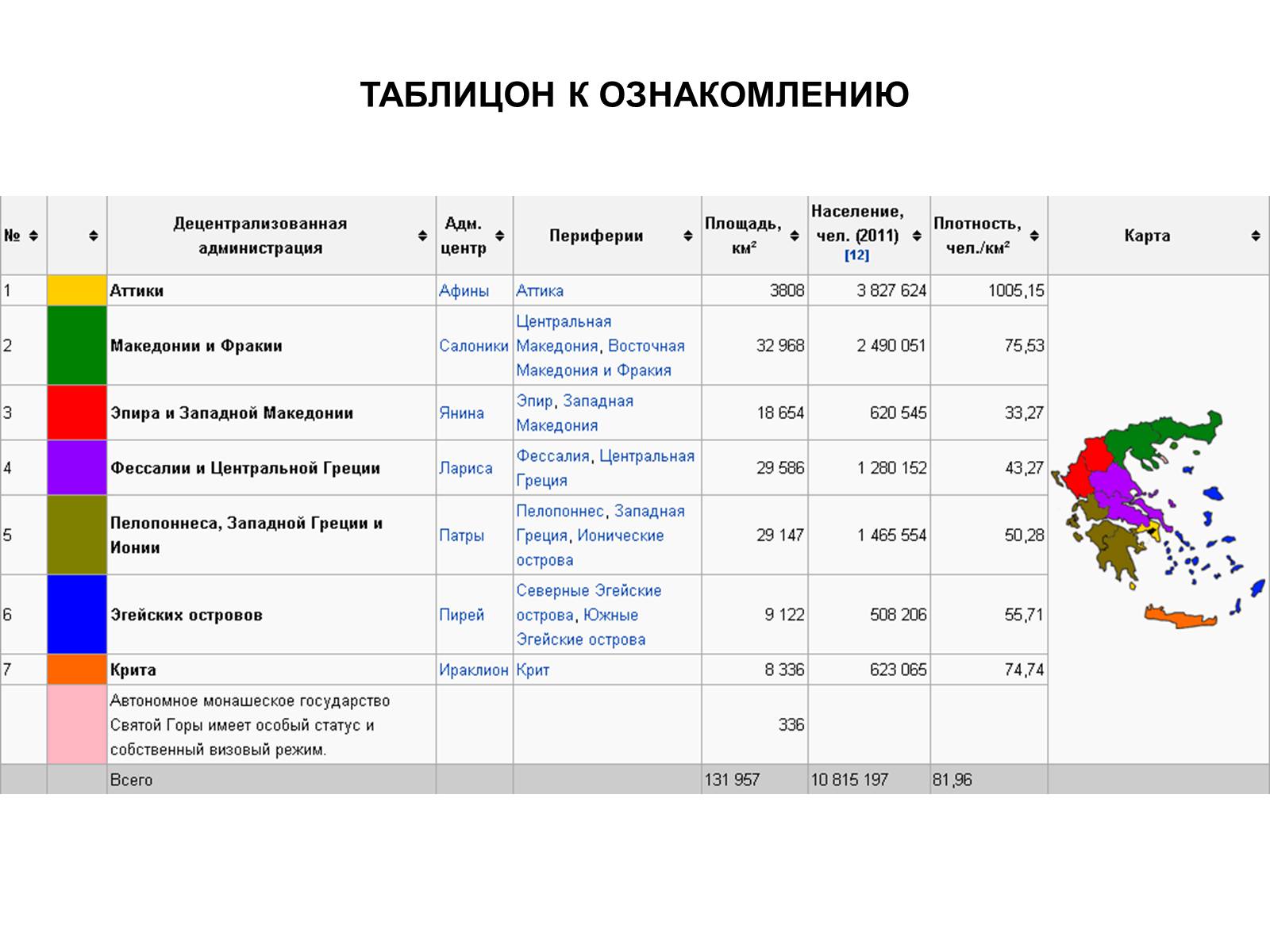Select Фессалии и Центральной Греции name
Screen dimensions: 1270x952
coord(245,468)
